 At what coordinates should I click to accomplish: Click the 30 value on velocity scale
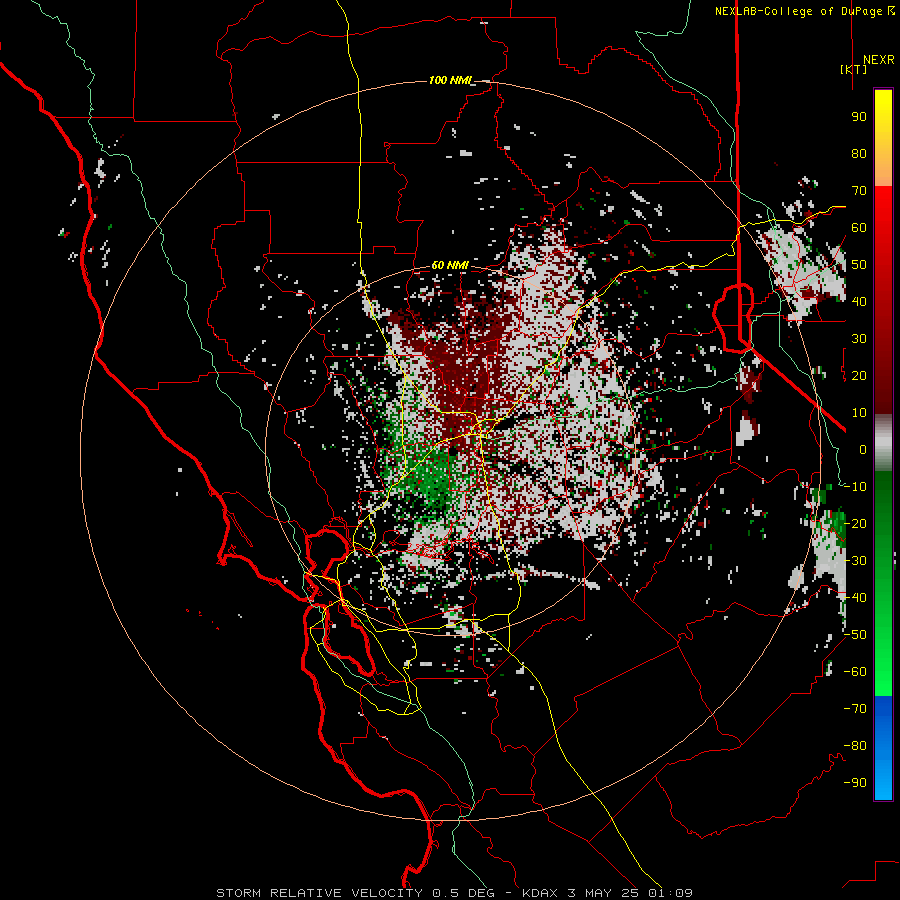(859, 339)
